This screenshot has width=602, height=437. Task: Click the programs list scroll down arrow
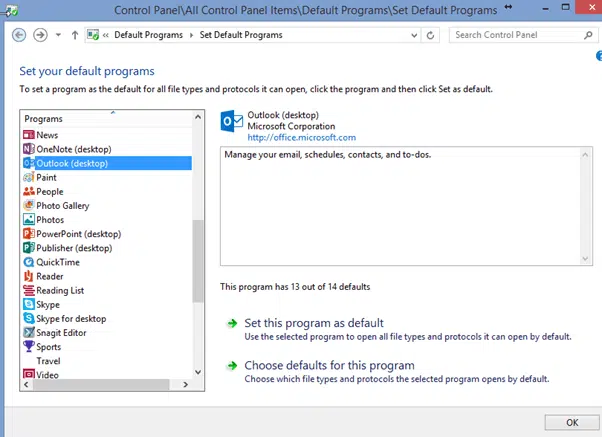tap(198, 372)
